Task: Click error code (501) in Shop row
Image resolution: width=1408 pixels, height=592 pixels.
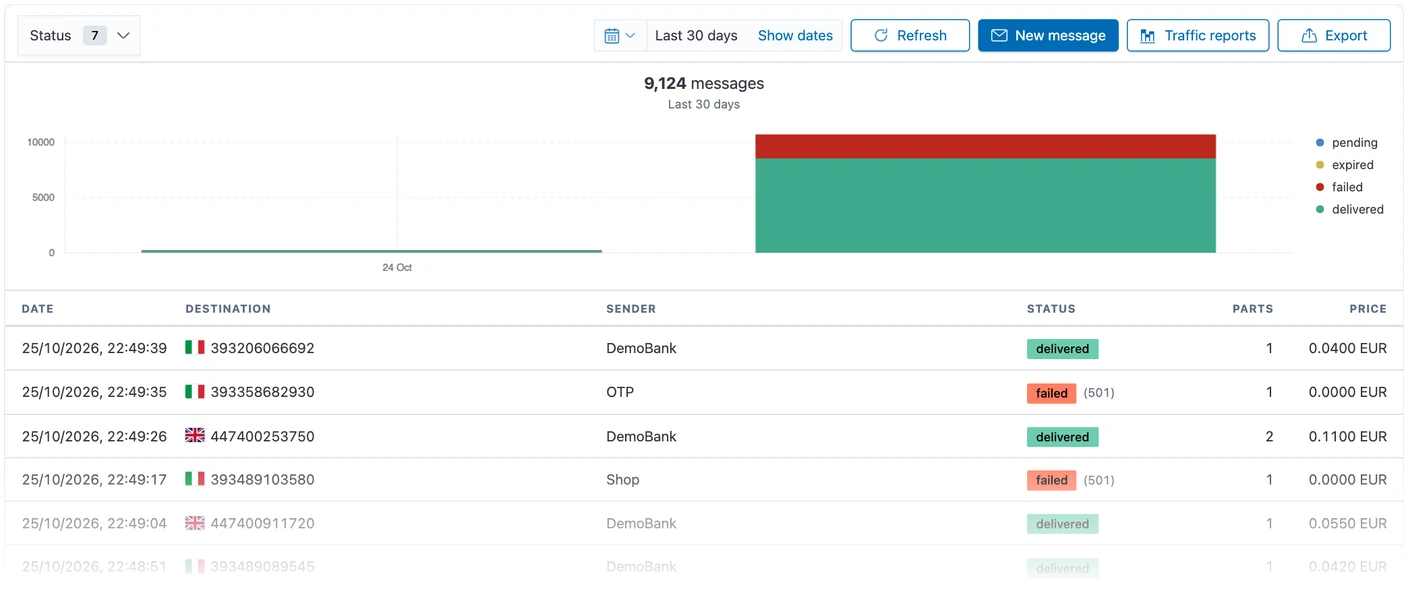Action: click(x=1099, y=480)
